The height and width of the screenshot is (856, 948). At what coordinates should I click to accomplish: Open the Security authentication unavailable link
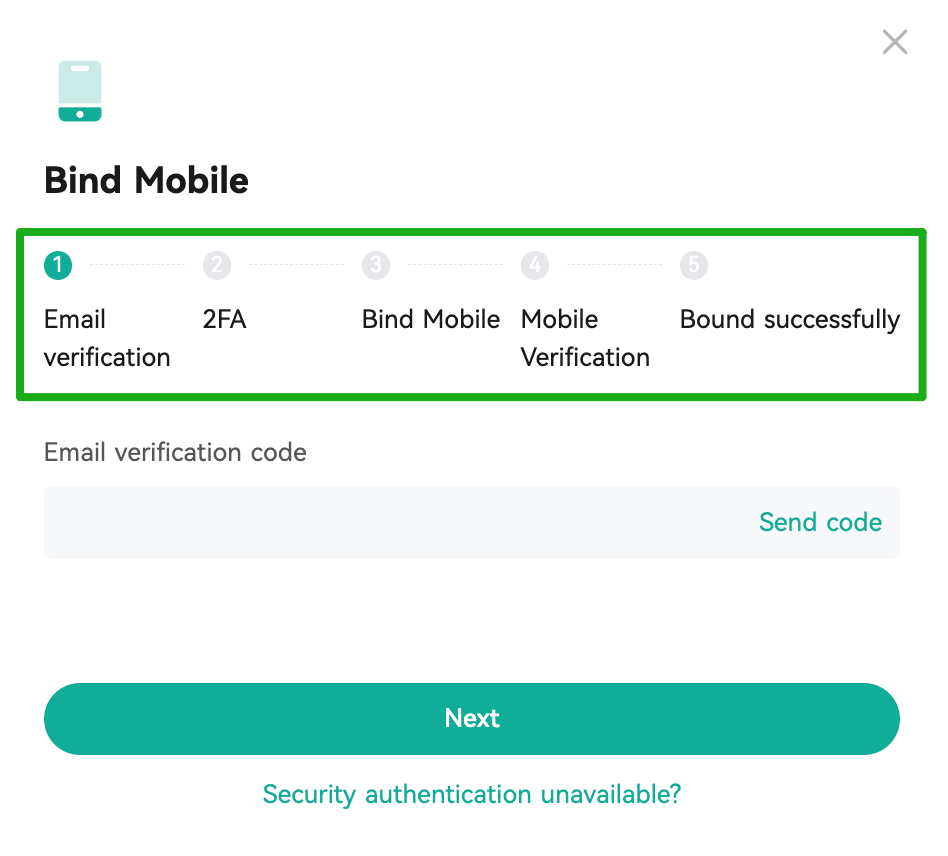pos(472,795)
